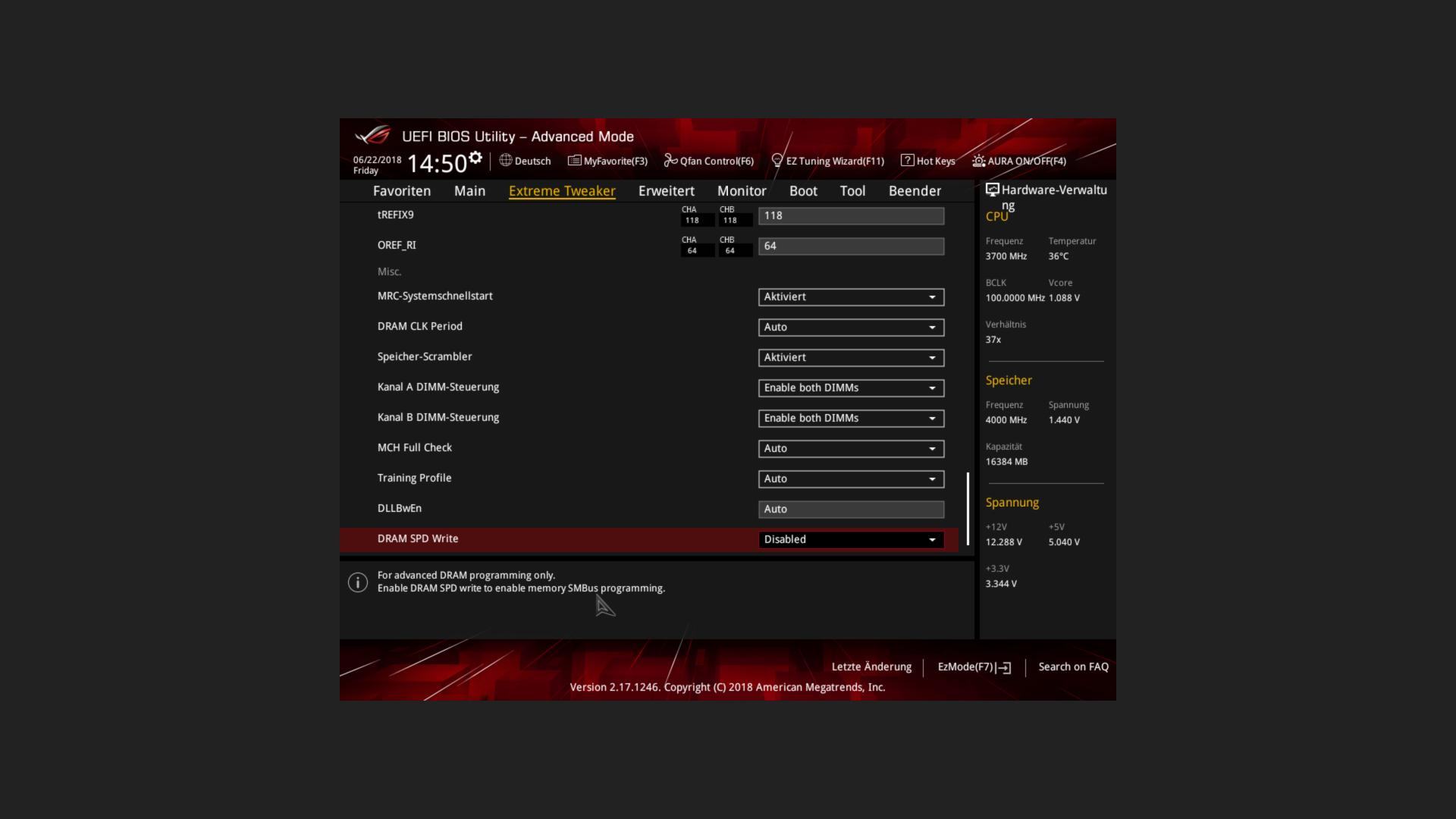Select the DRAM SPD Write row label
This screenshot has width=1456, height=819.
pyautogui.click(x=418, y=538)
